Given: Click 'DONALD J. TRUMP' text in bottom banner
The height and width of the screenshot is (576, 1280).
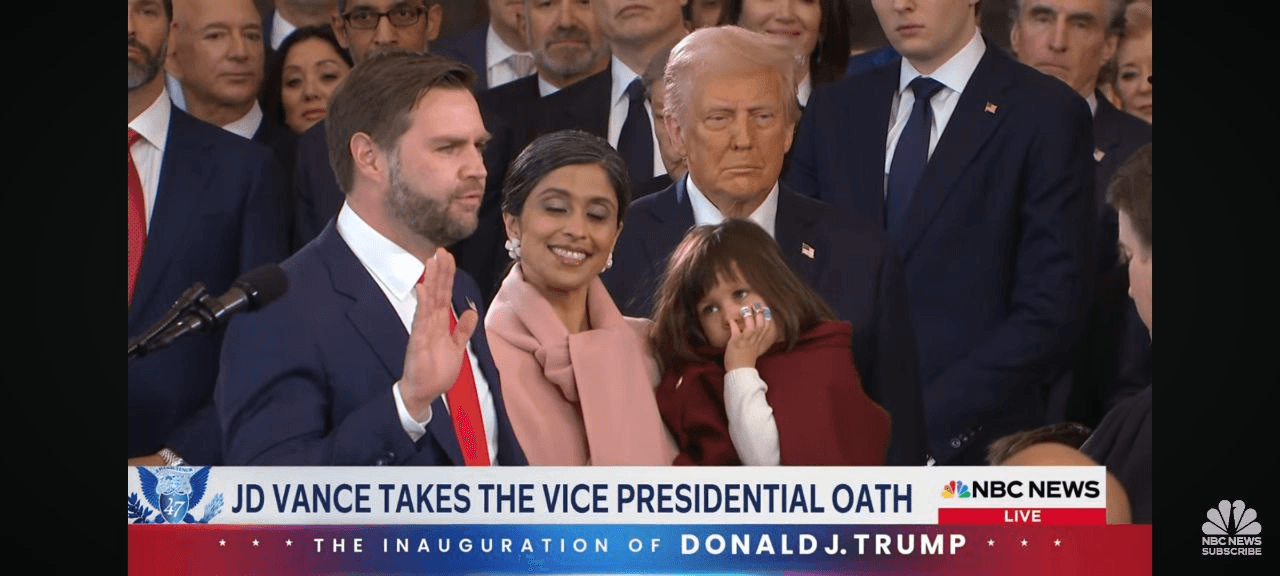Looking at the screenshot, I should point(823,545).
